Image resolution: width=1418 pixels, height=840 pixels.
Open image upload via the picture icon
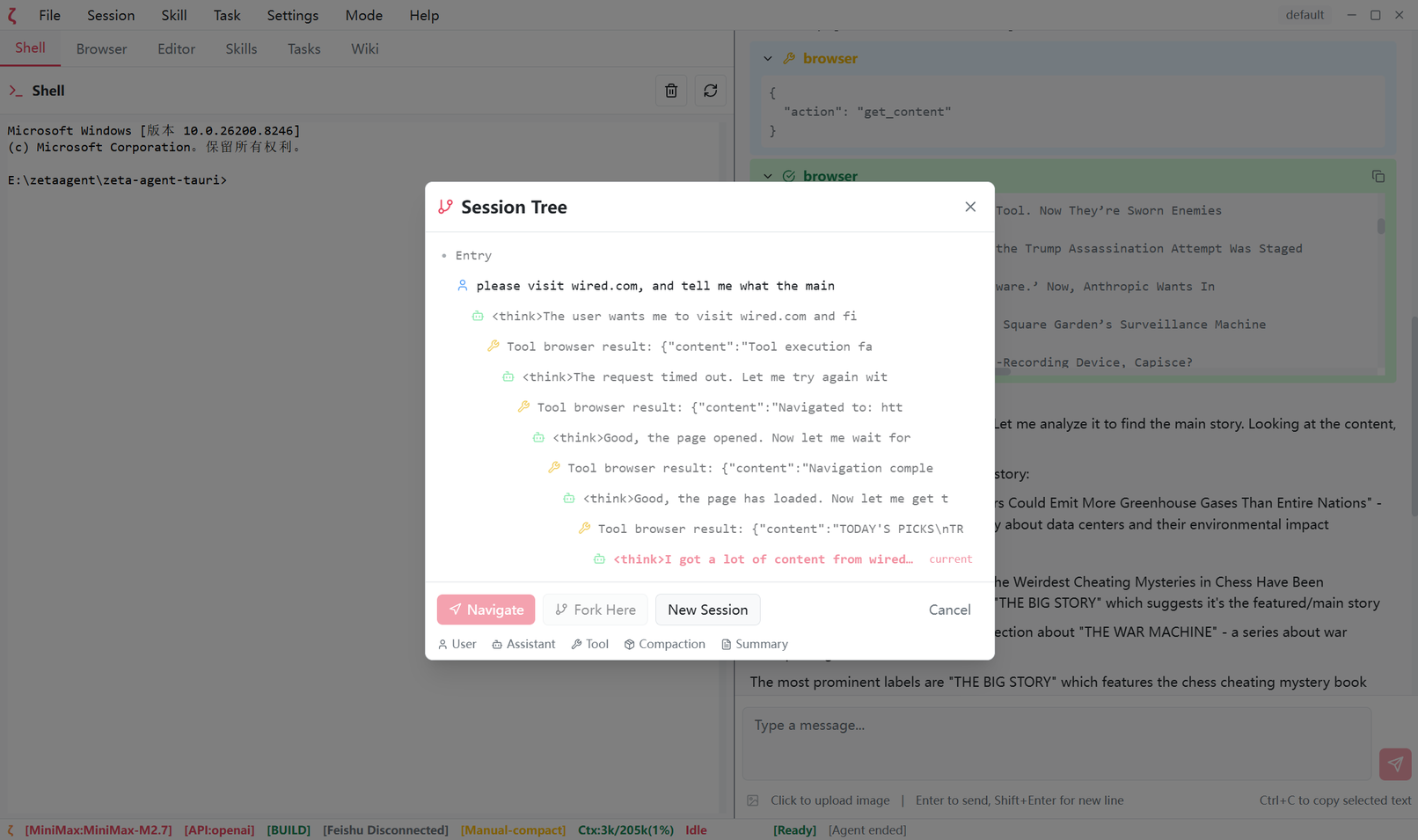753,800
